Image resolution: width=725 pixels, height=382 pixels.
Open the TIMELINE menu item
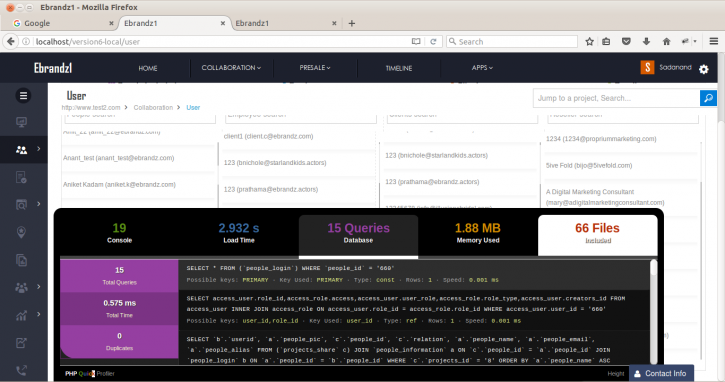[x=399, y=68]
